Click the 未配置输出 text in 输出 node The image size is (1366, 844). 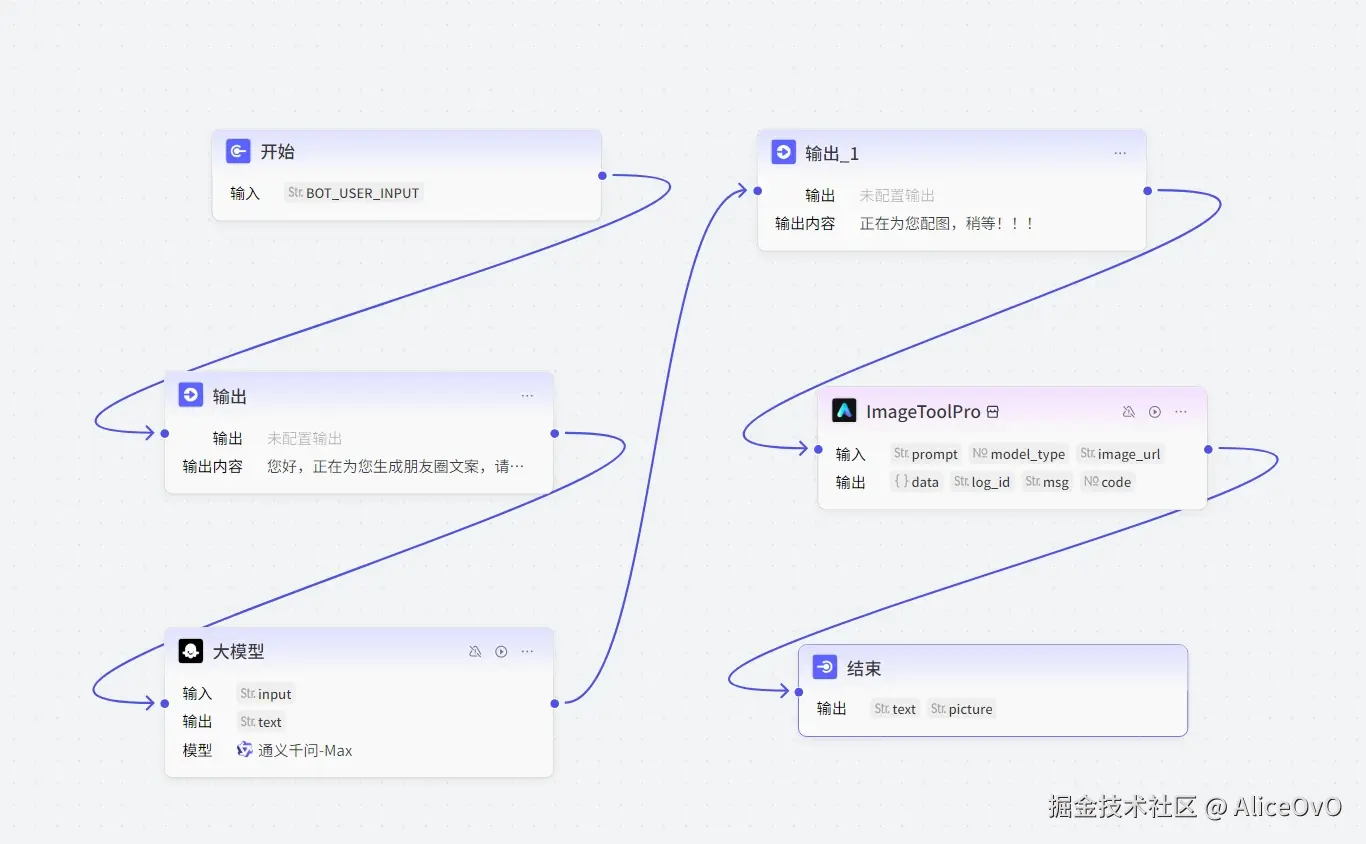click(306, 437)
